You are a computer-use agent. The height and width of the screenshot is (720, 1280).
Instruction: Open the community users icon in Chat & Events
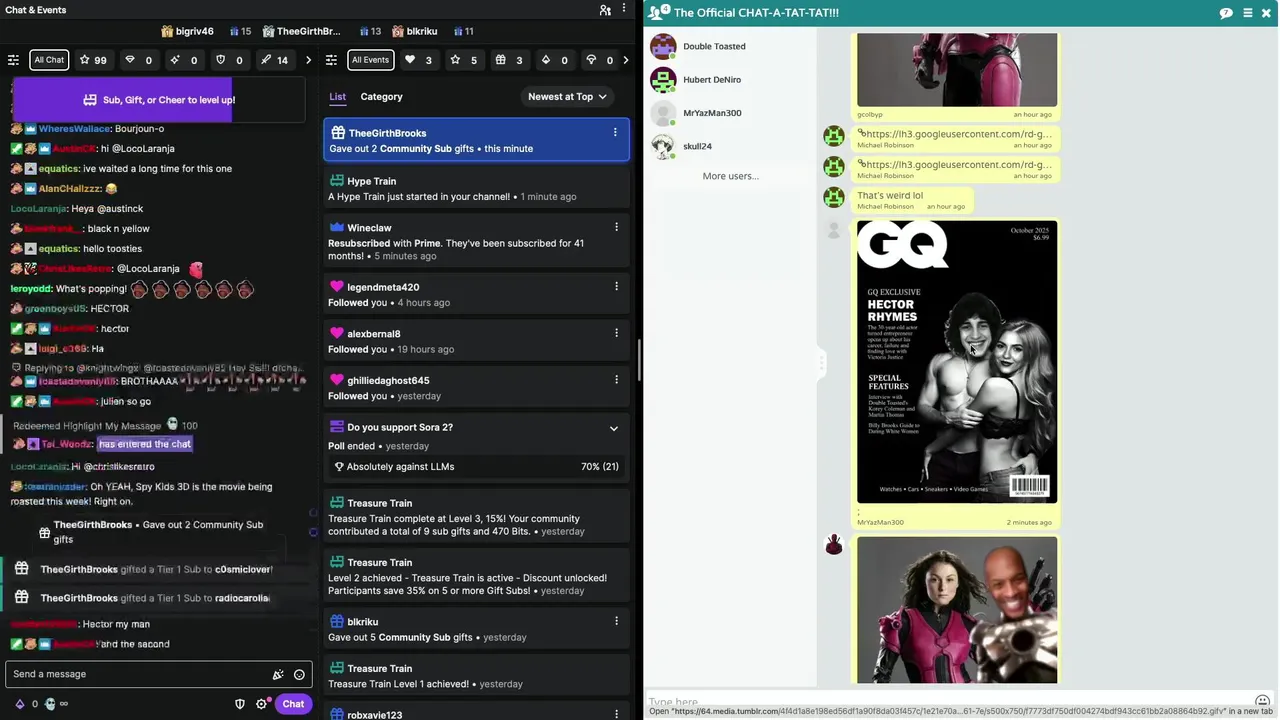605,10
